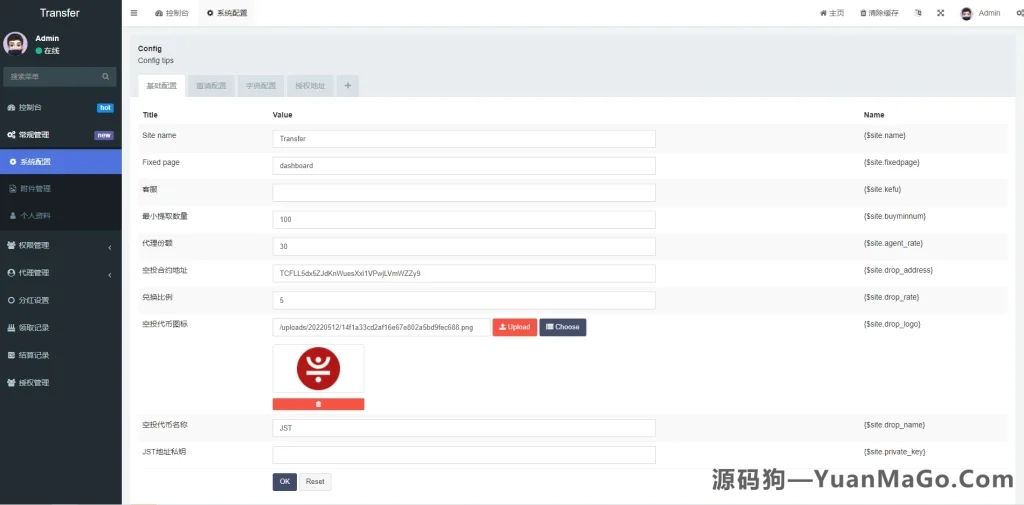The width and height of the screenshot is (1024, 505).
Task: Switch to the third config tab
Action: [x=261, y=86]
